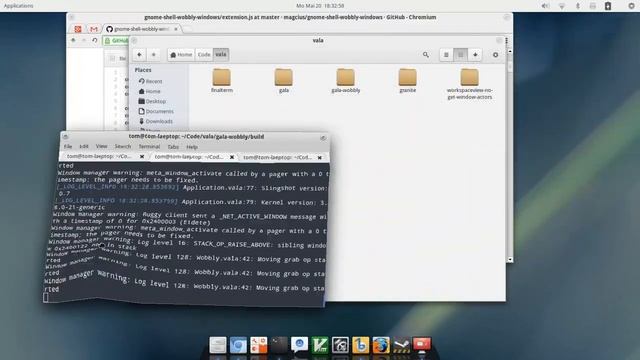
Task: Open the session power indicator
Action: coord(631,6)
